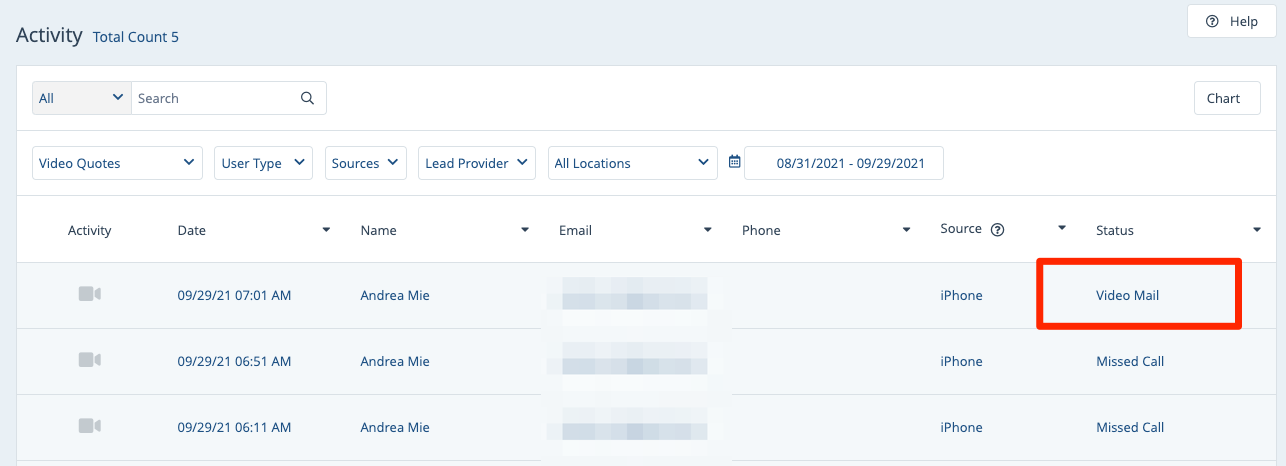This screenshot has height=466, width=1286.
Task: Click video camera icon for 06:51 AM entry
Action: [x=90, y=360]
